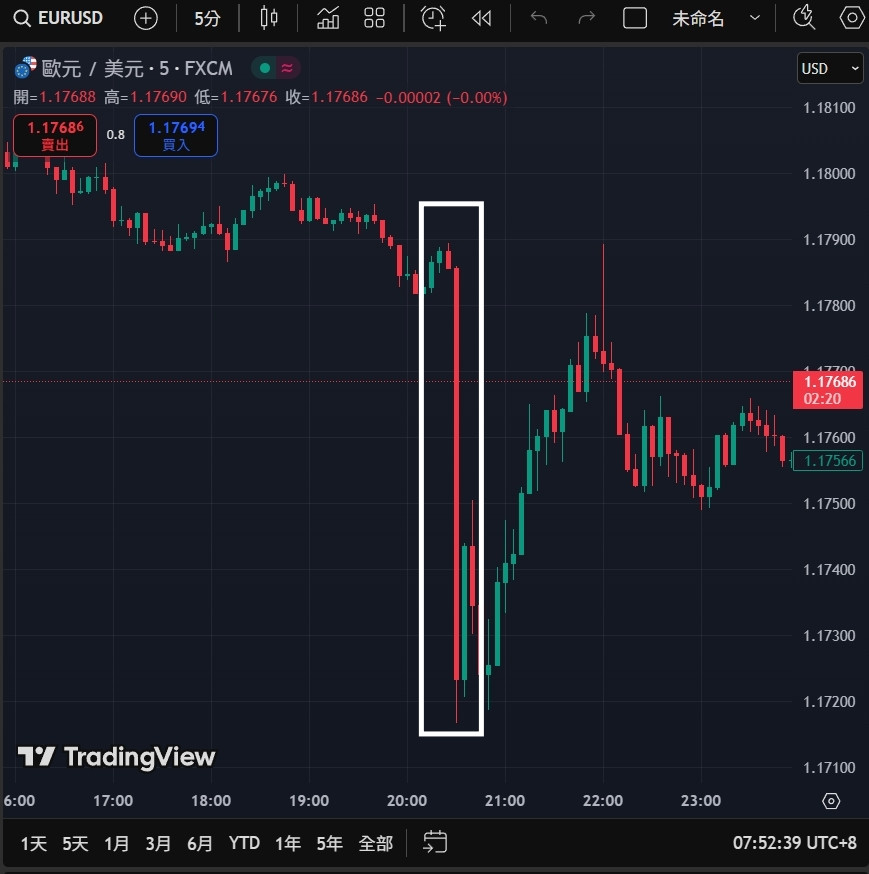Open candlestick chart style menu
This screenshot has width=869, height=874.
tap(269, 18)
